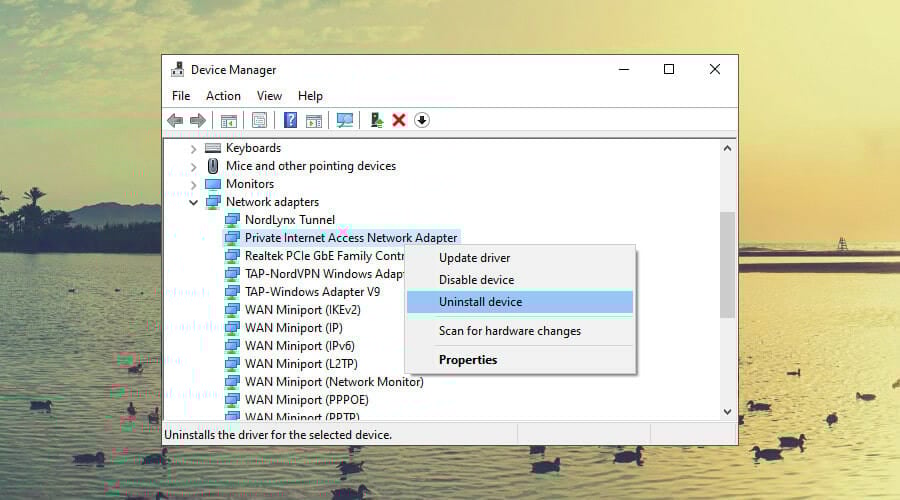Click Scan for hardware changes monitor icon
900x500 pixels.
pyautogui.click(x=345, y=120)
